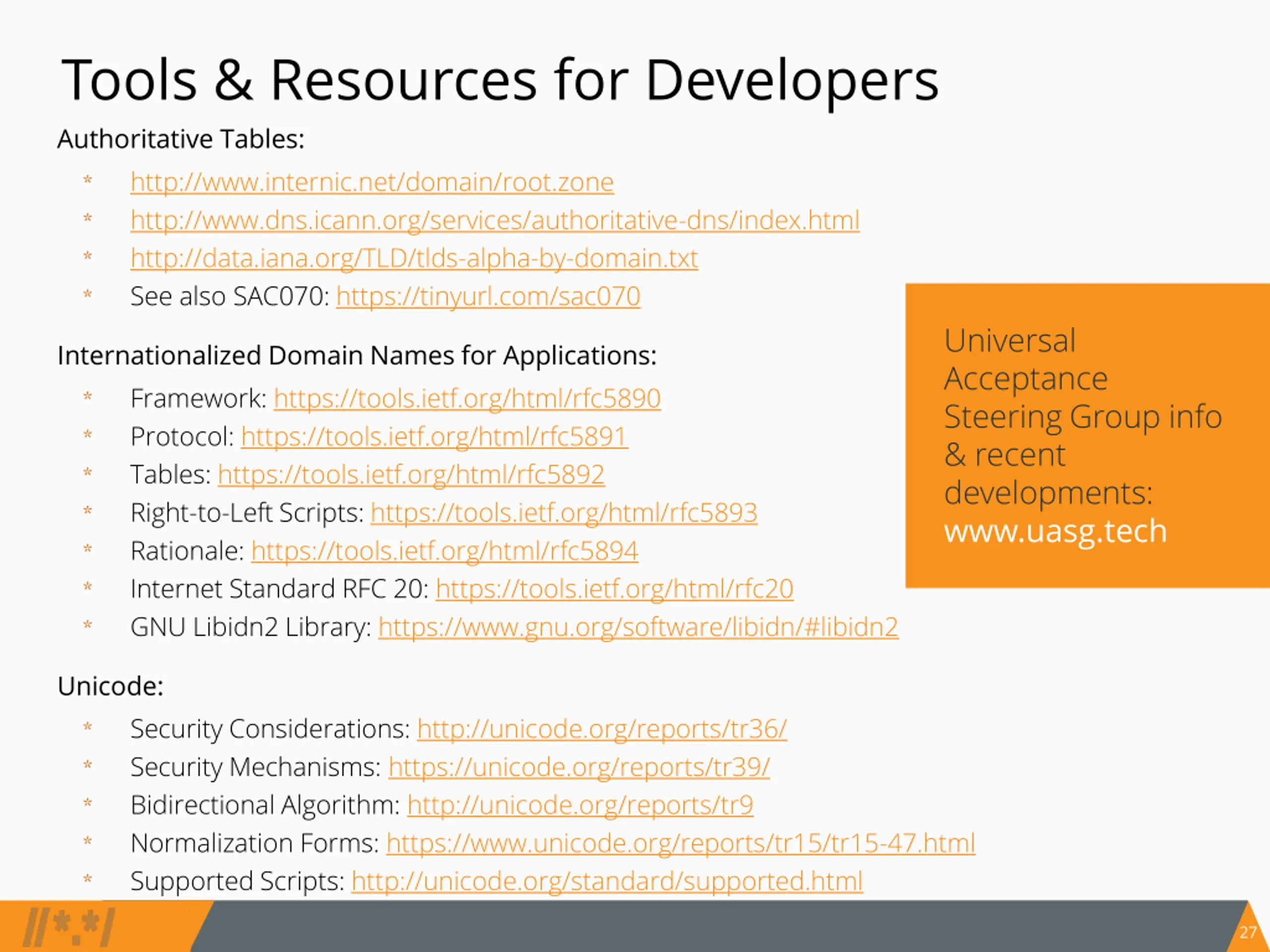Click the www.uasg.tech text in orange box
This screenshot has height=952, width=1270.
pos(1055,532)
